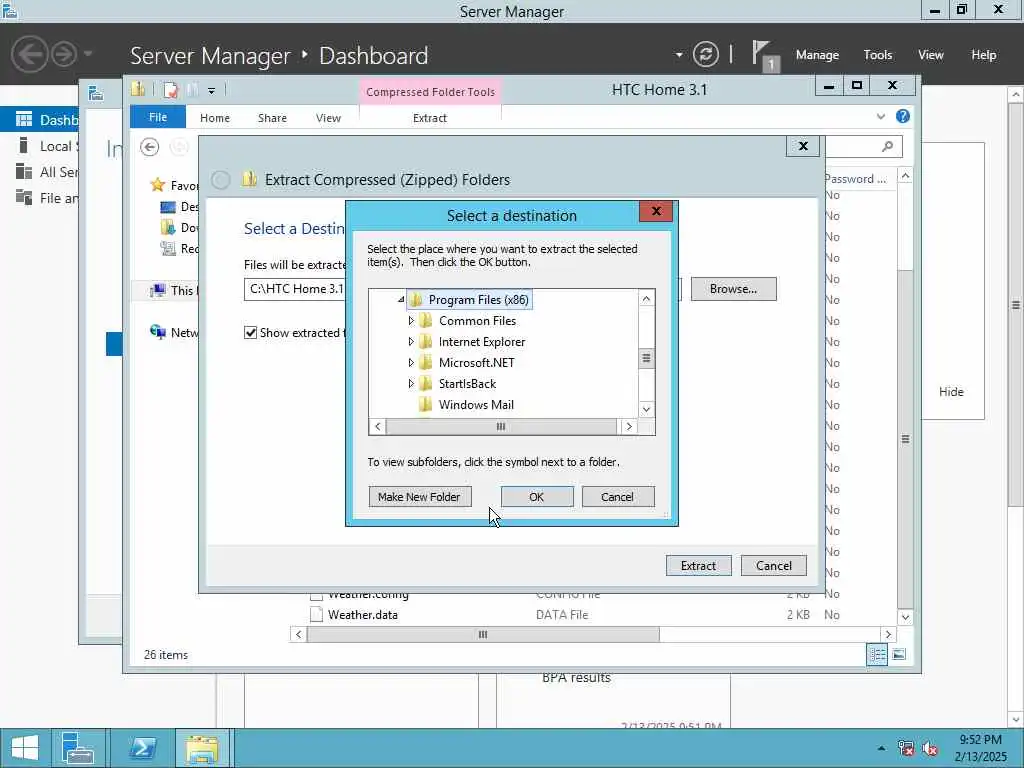This screenshot has width=1024, height=768.
Task: Open the File tab in Explorer
Action: [x=158, y=117]
